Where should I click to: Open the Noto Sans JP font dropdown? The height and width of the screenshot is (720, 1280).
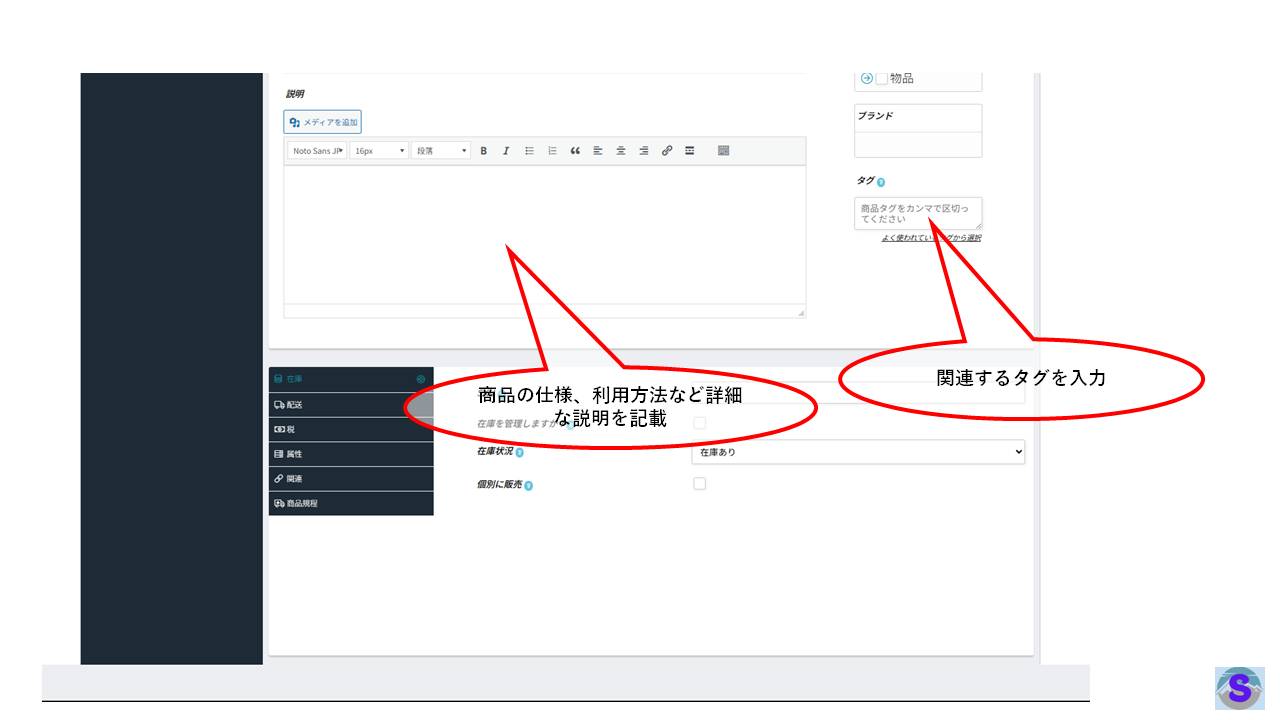tap(317, 151)
